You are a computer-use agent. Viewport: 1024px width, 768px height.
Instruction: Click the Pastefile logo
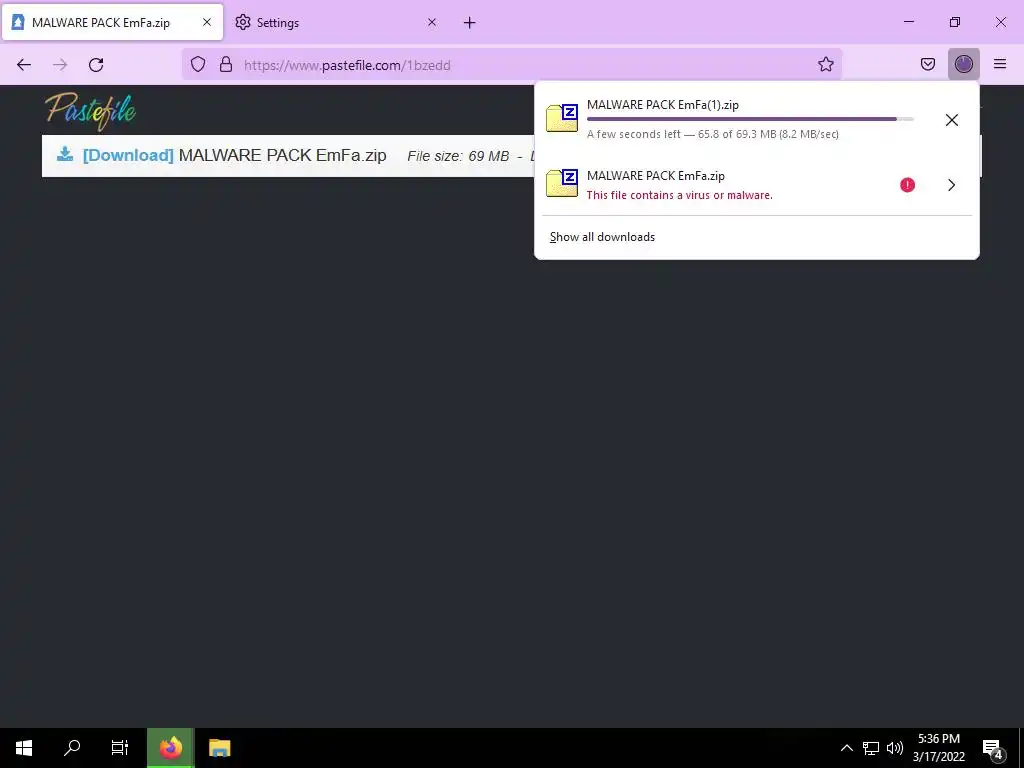tap(90, 111)
